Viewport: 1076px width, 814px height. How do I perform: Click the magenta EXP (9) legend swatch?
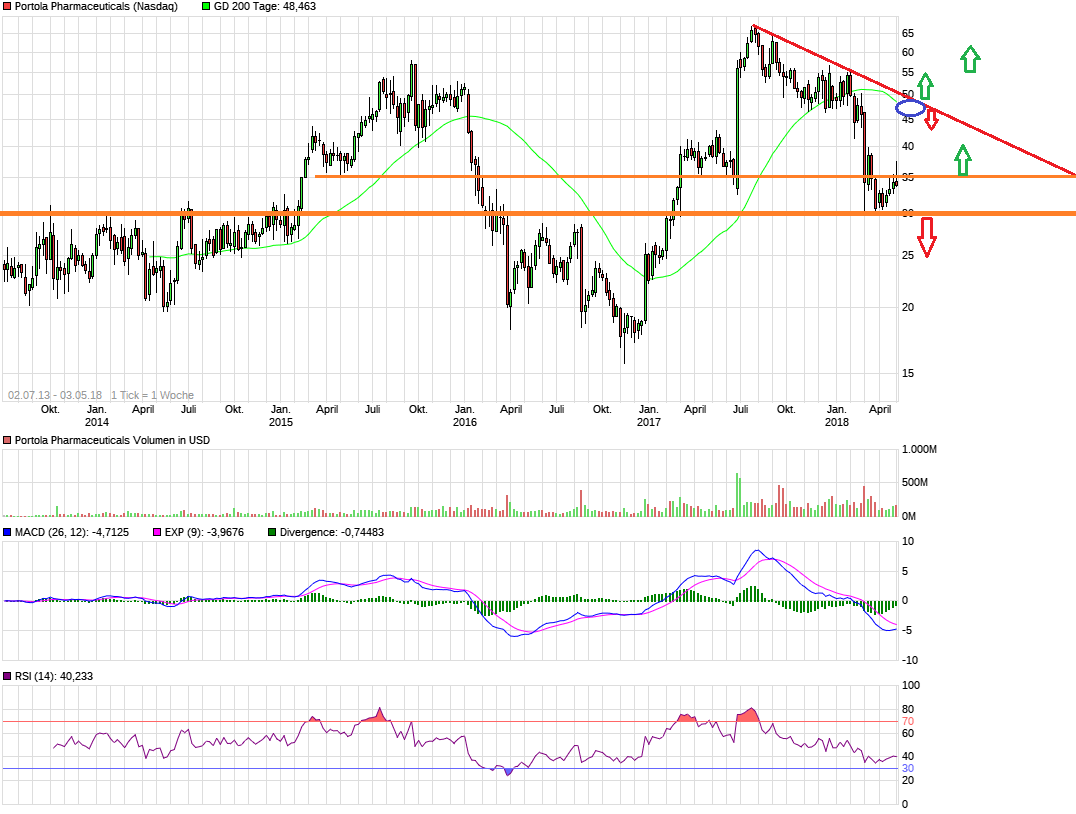point(157,532)
